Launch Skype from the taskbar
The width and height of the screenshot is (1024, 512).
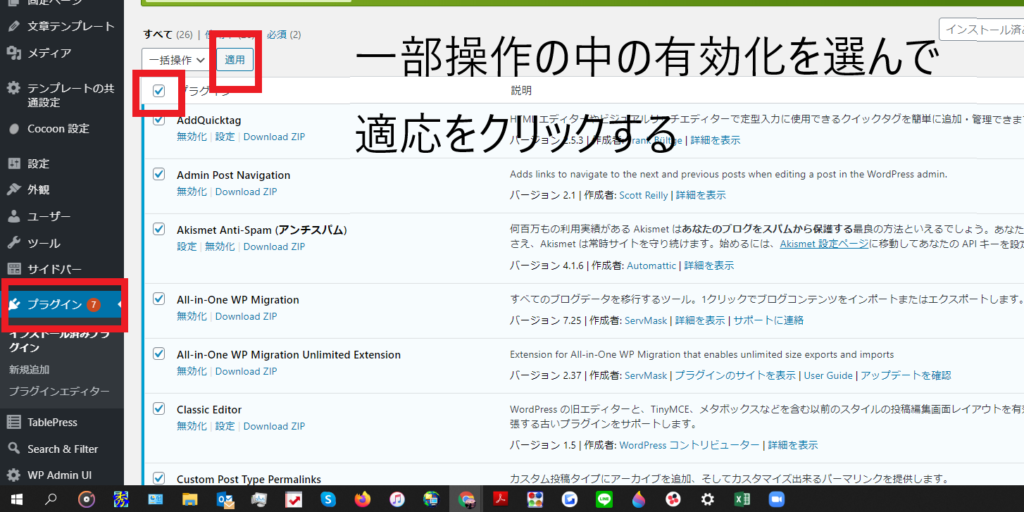pyautogui.click(x=327, y=500)
